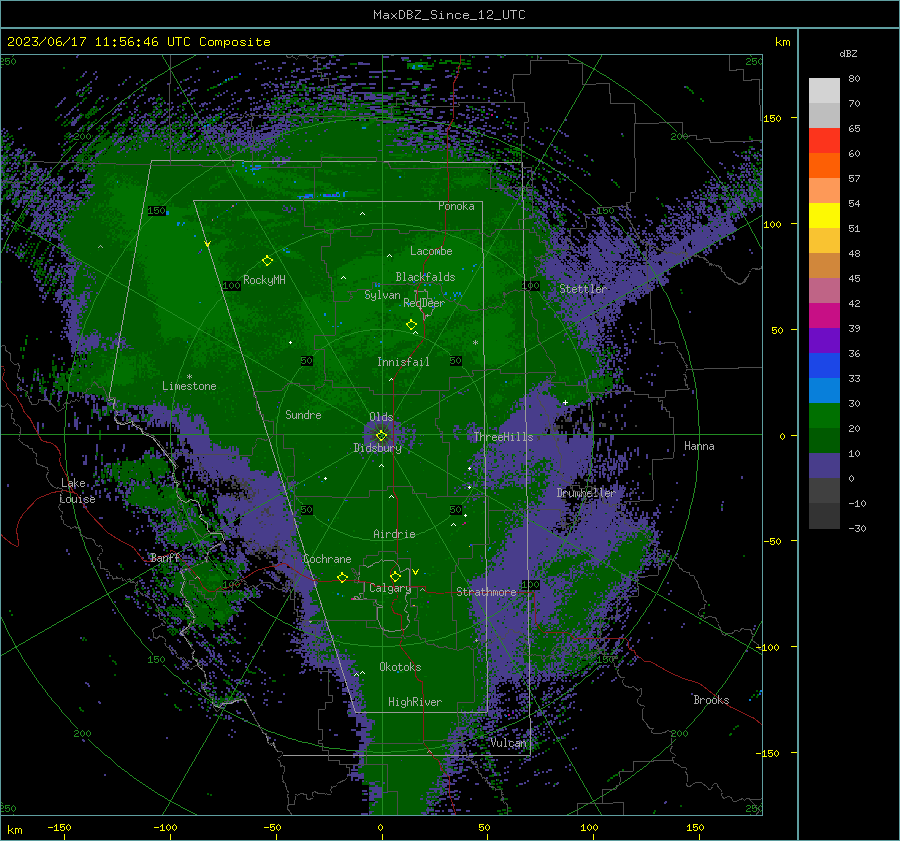This screenshot has width=900, height=841.
Task: Click the Drumheller town label
Action: click(585, 493)
